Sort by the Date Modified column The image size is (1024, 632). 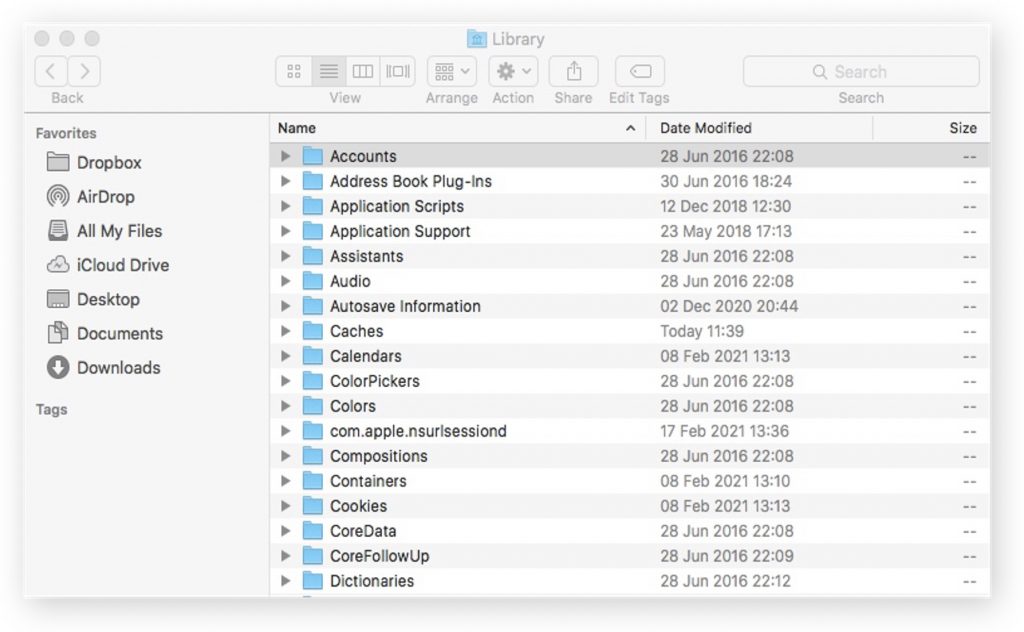705,128
